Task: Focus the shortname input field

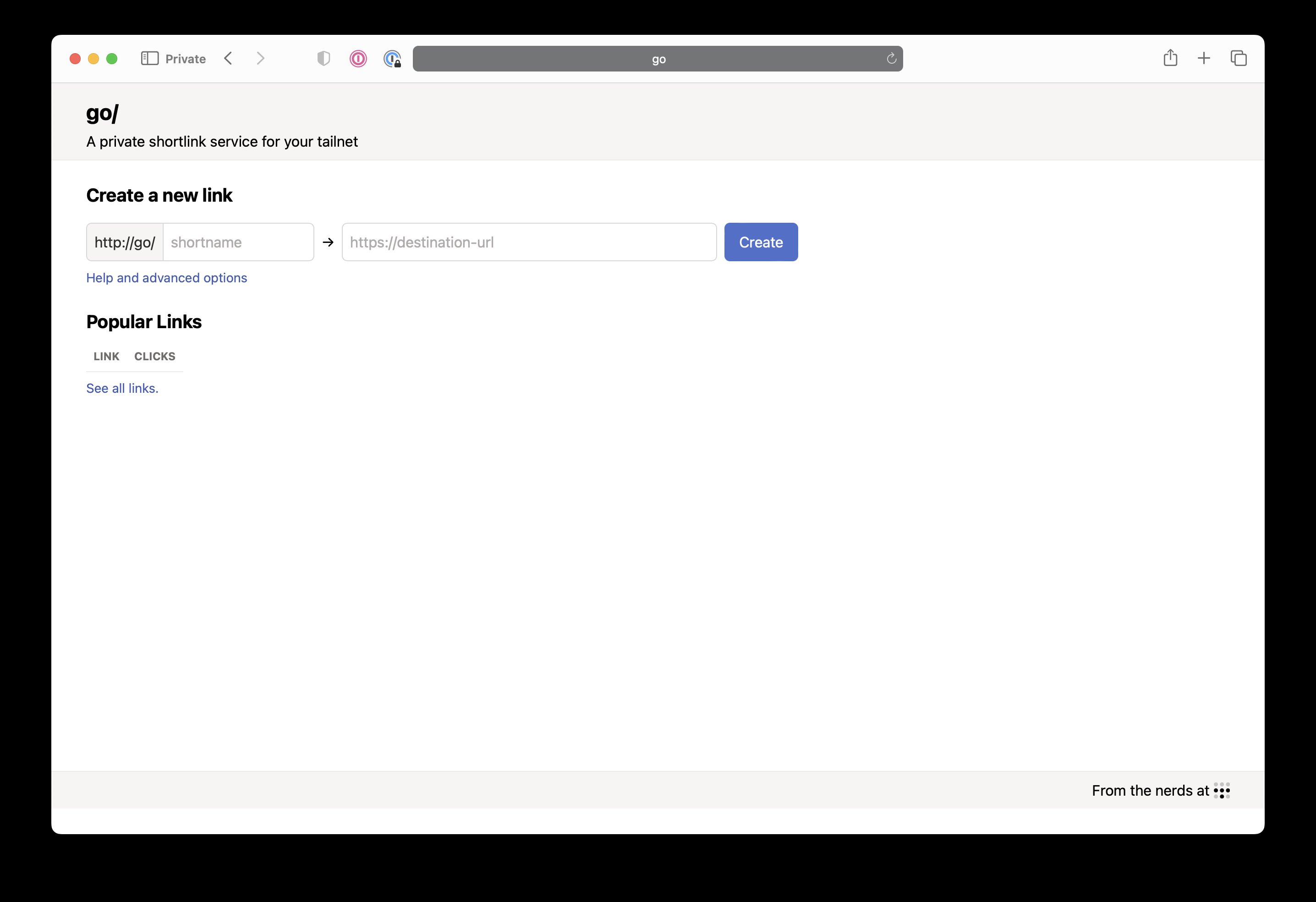Action: (x=238, y=242)
